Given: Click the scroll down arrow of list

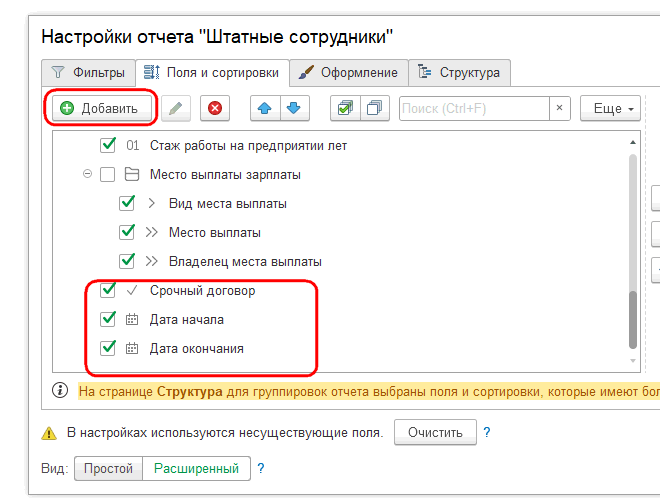Looking at the screenshot, I should (633, 361).
